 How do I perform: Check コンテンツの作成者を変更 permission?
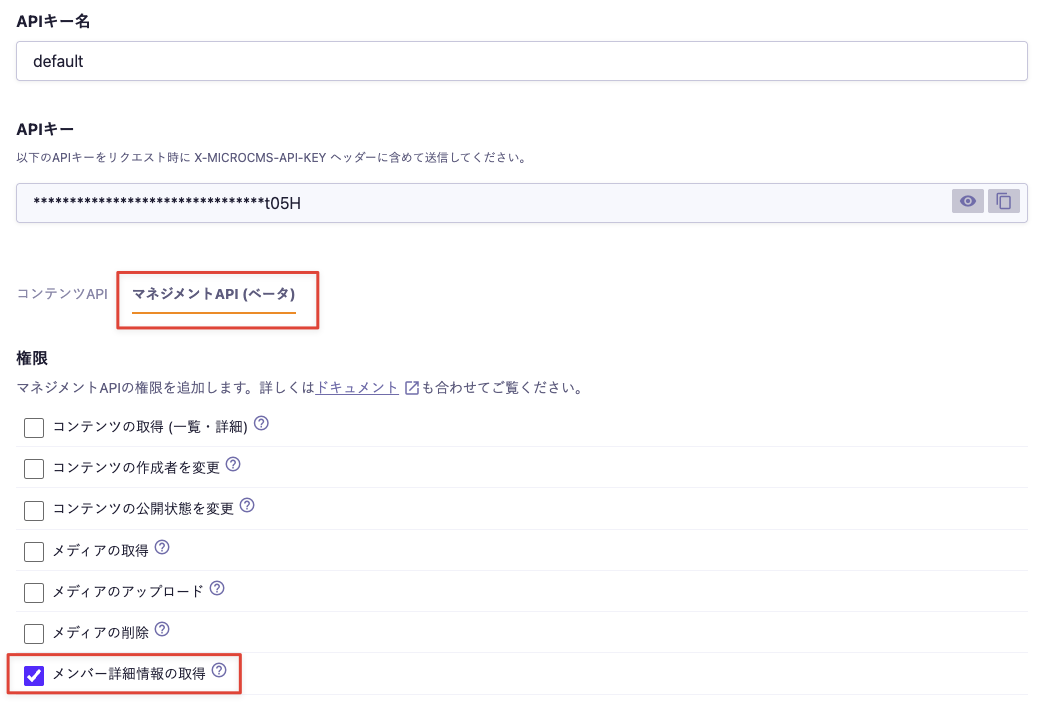[33, 468]
